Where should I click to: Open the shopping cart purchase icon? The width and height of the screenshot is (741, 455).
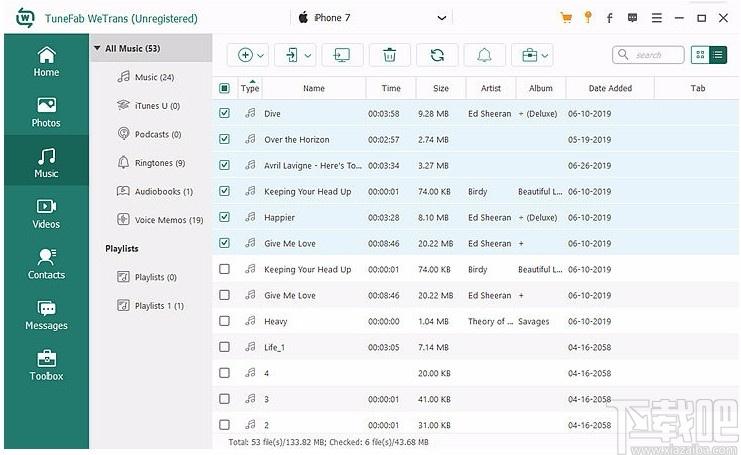[x=566, y=18]
